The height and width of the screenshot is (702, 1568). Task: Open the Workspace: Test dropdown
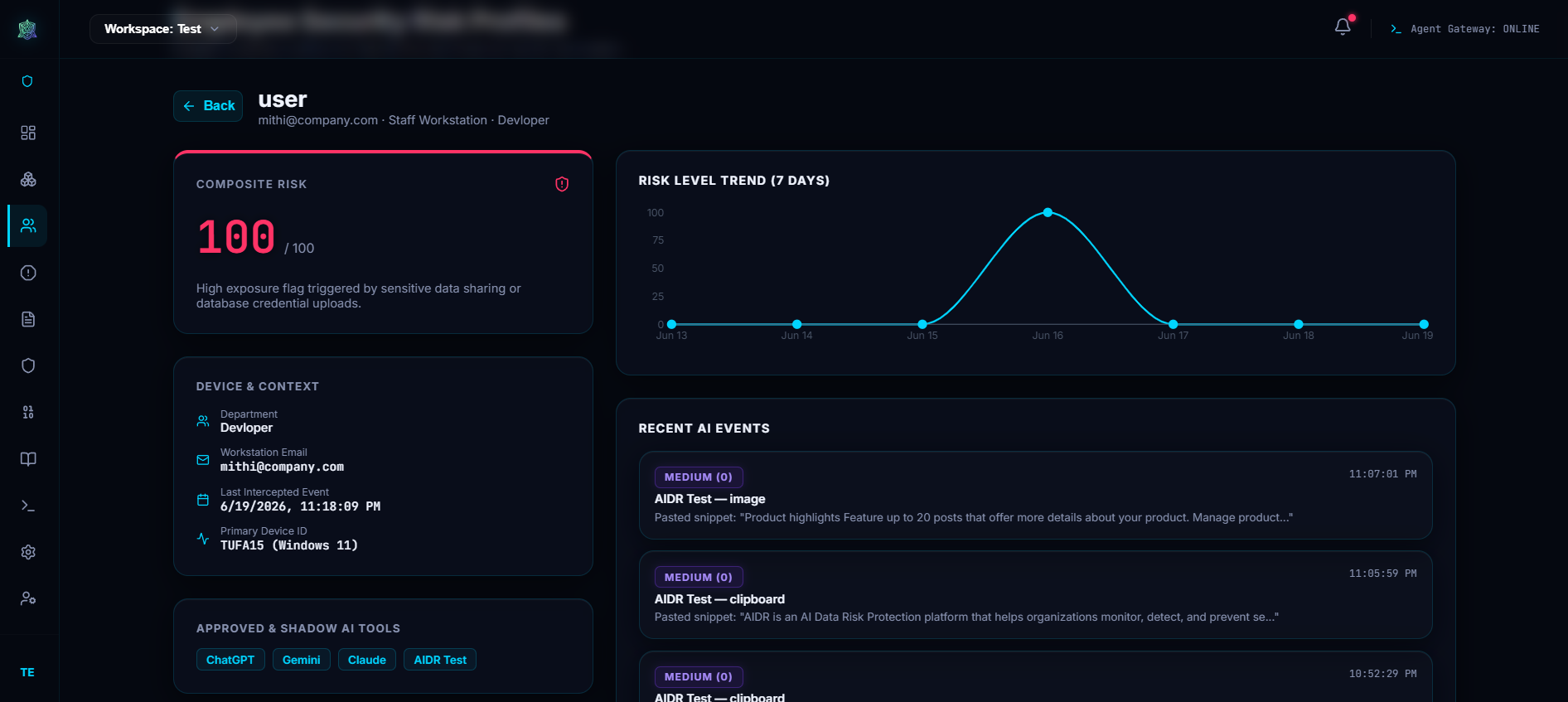163,29
